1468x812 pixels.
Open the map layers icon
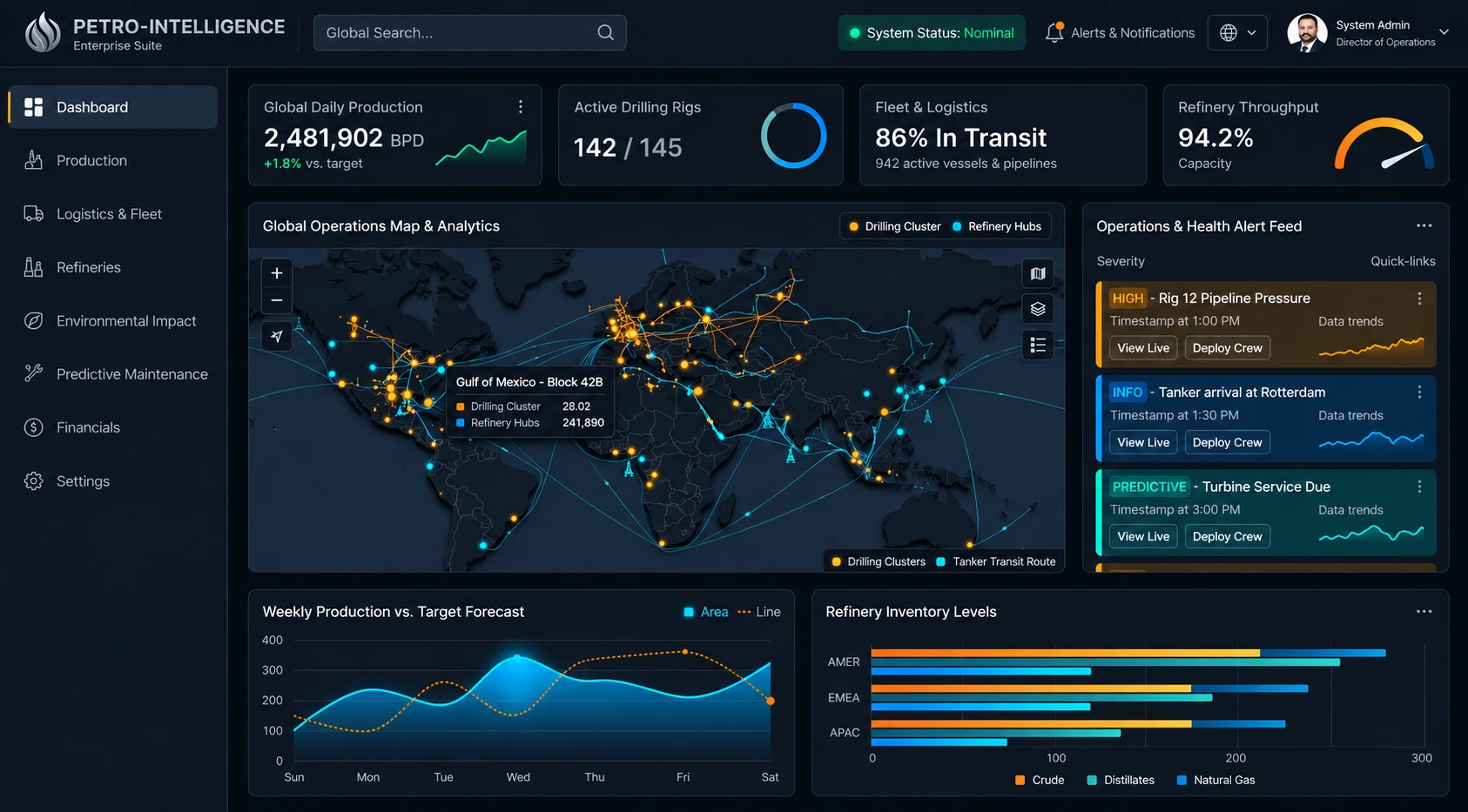point(1038,309)
